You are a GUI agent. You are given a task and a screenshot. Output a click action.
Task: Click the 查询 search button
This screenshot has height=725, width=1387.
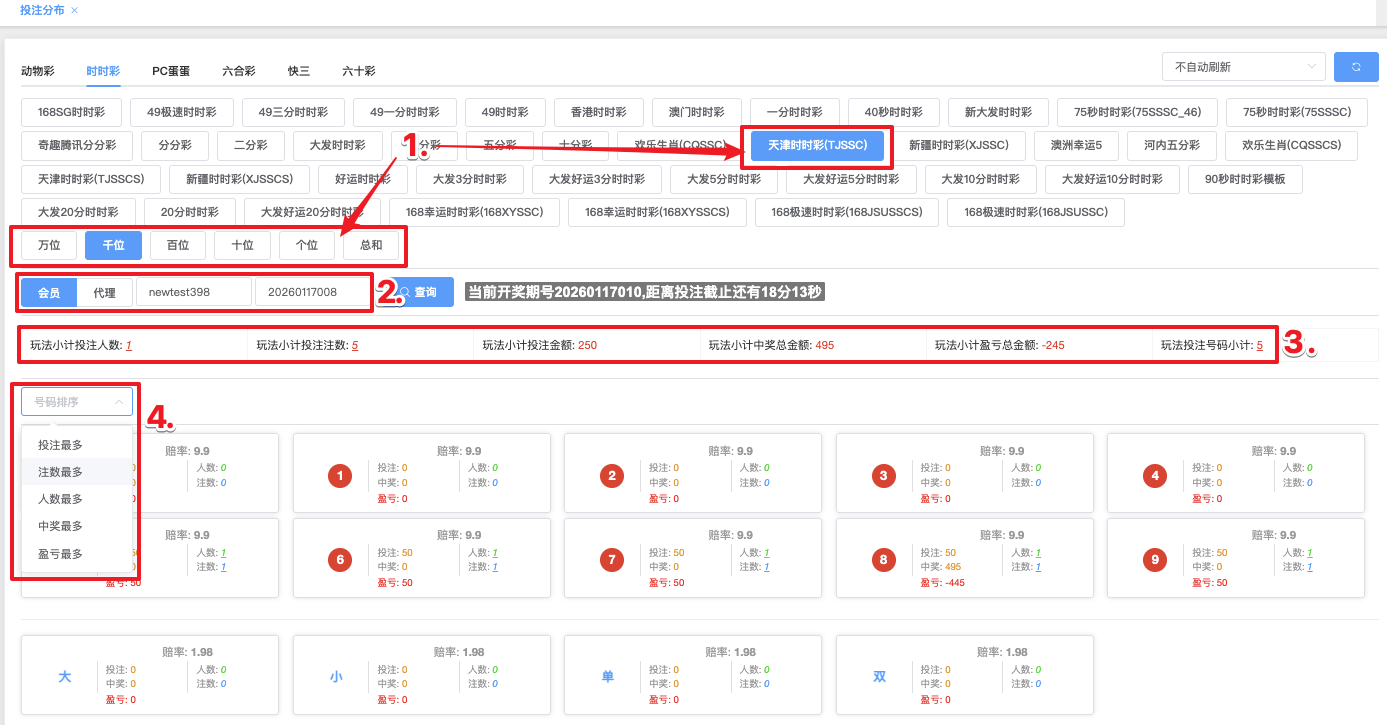coord(420,292)
